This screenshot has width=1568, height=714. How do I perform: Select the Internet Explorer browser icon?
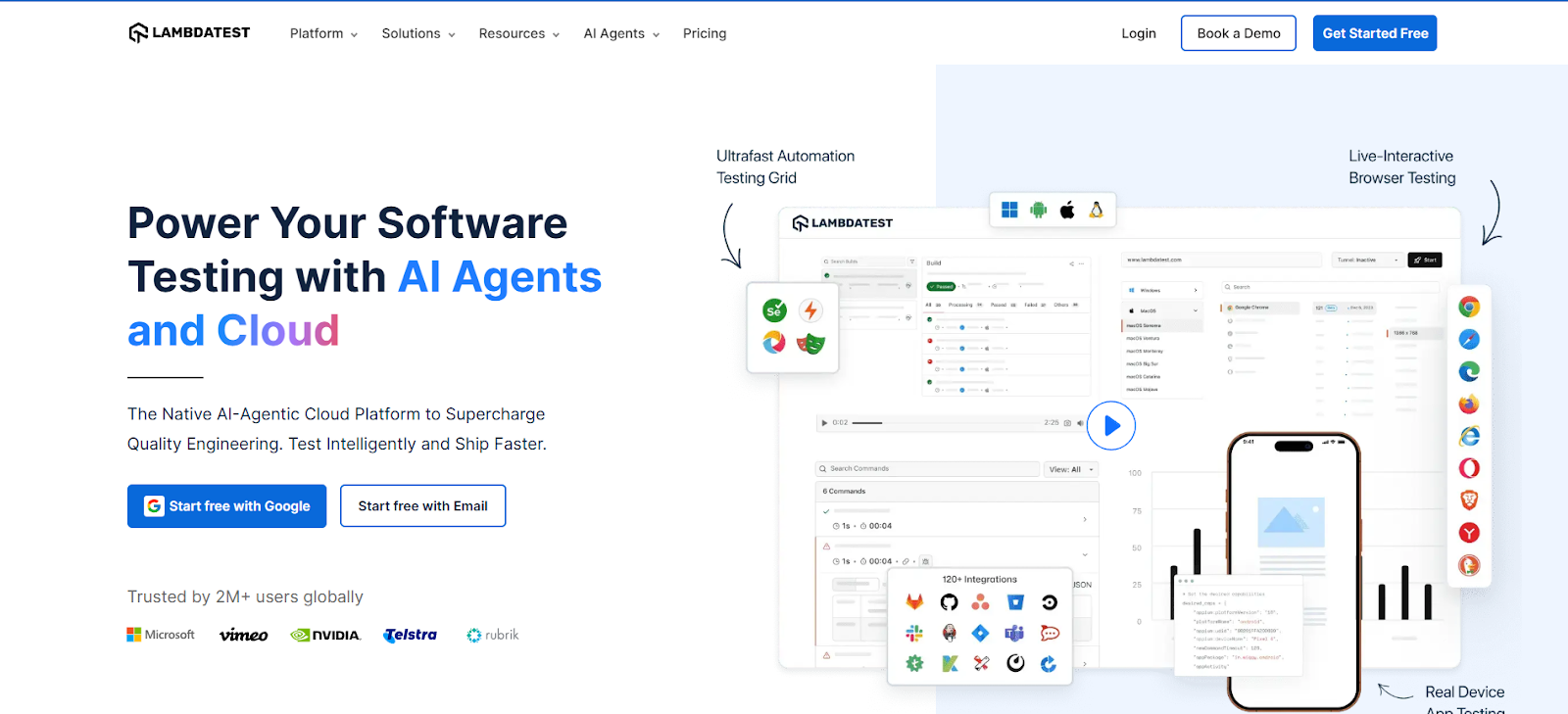[x=1469, y=436]
